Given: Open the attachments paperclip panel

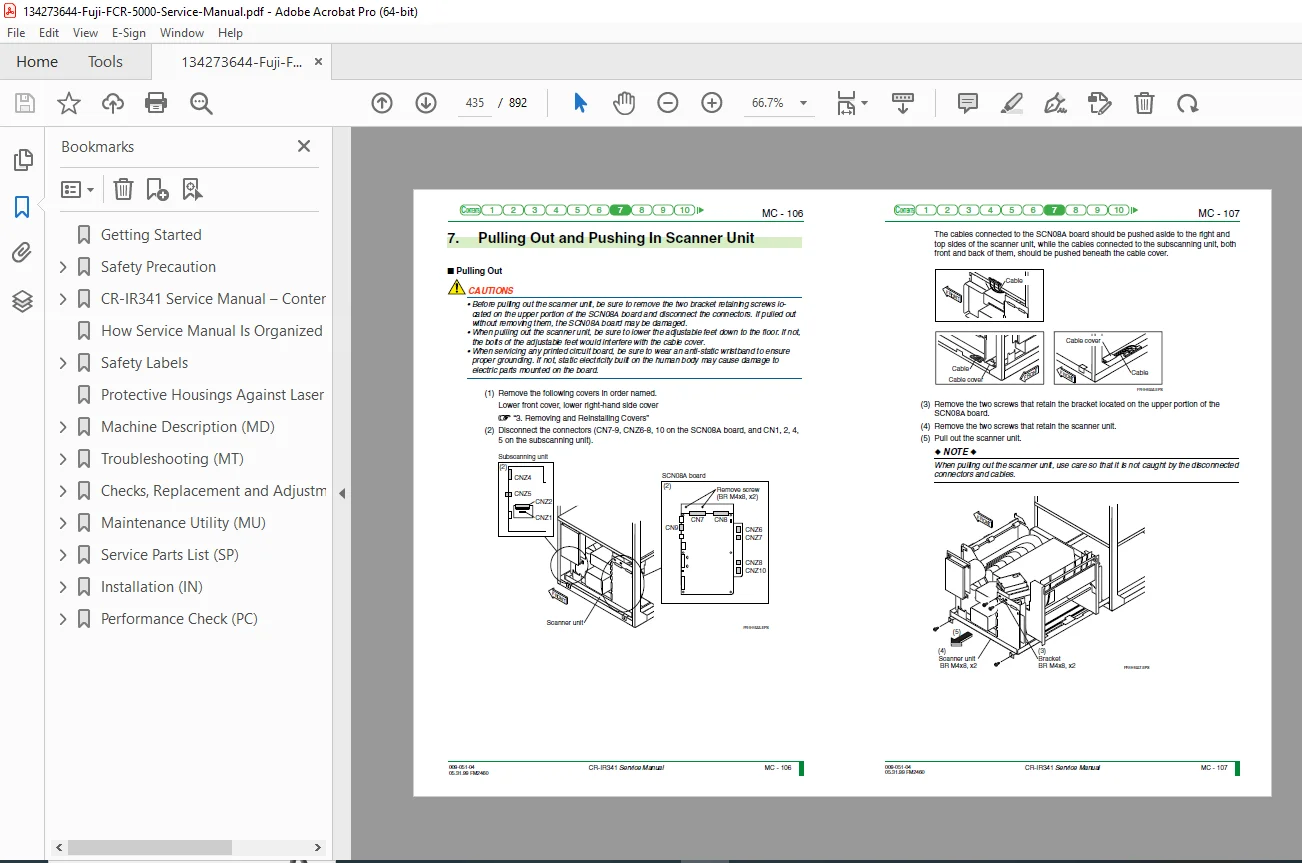Looking at the screenshot, I should [x=22, y=253].
